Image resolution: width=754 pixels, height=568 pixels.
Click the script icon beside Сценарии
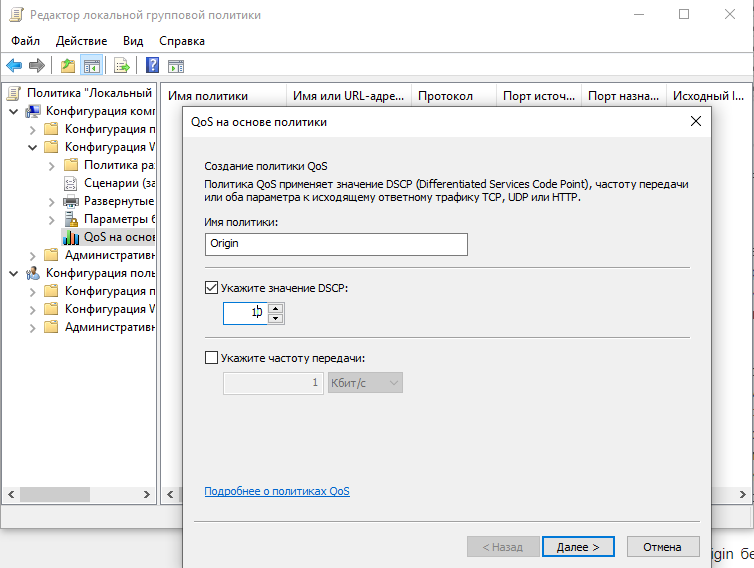click(70, 183)
